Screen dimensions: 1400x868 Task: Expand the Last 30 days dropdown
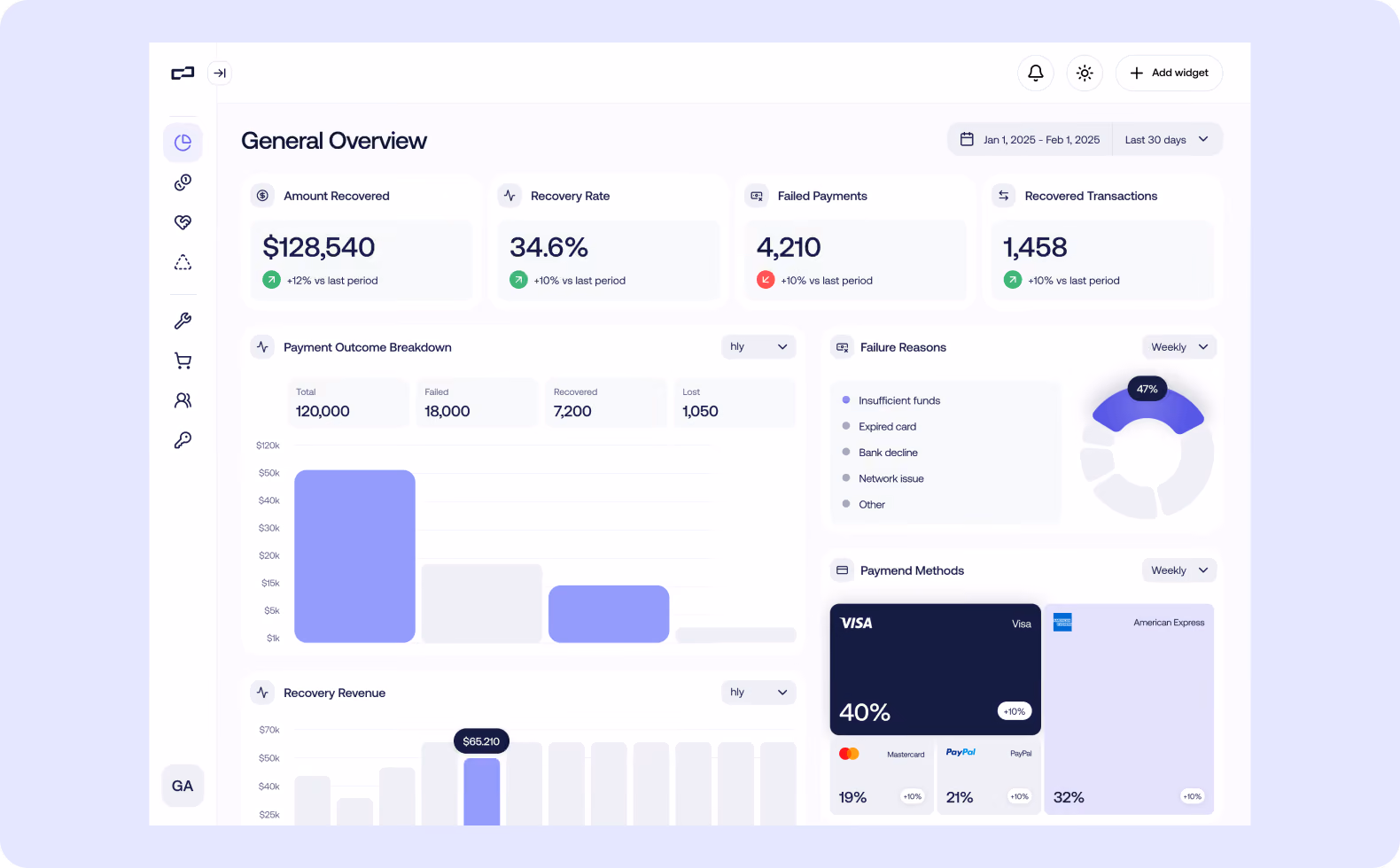tap(1167, 140)
